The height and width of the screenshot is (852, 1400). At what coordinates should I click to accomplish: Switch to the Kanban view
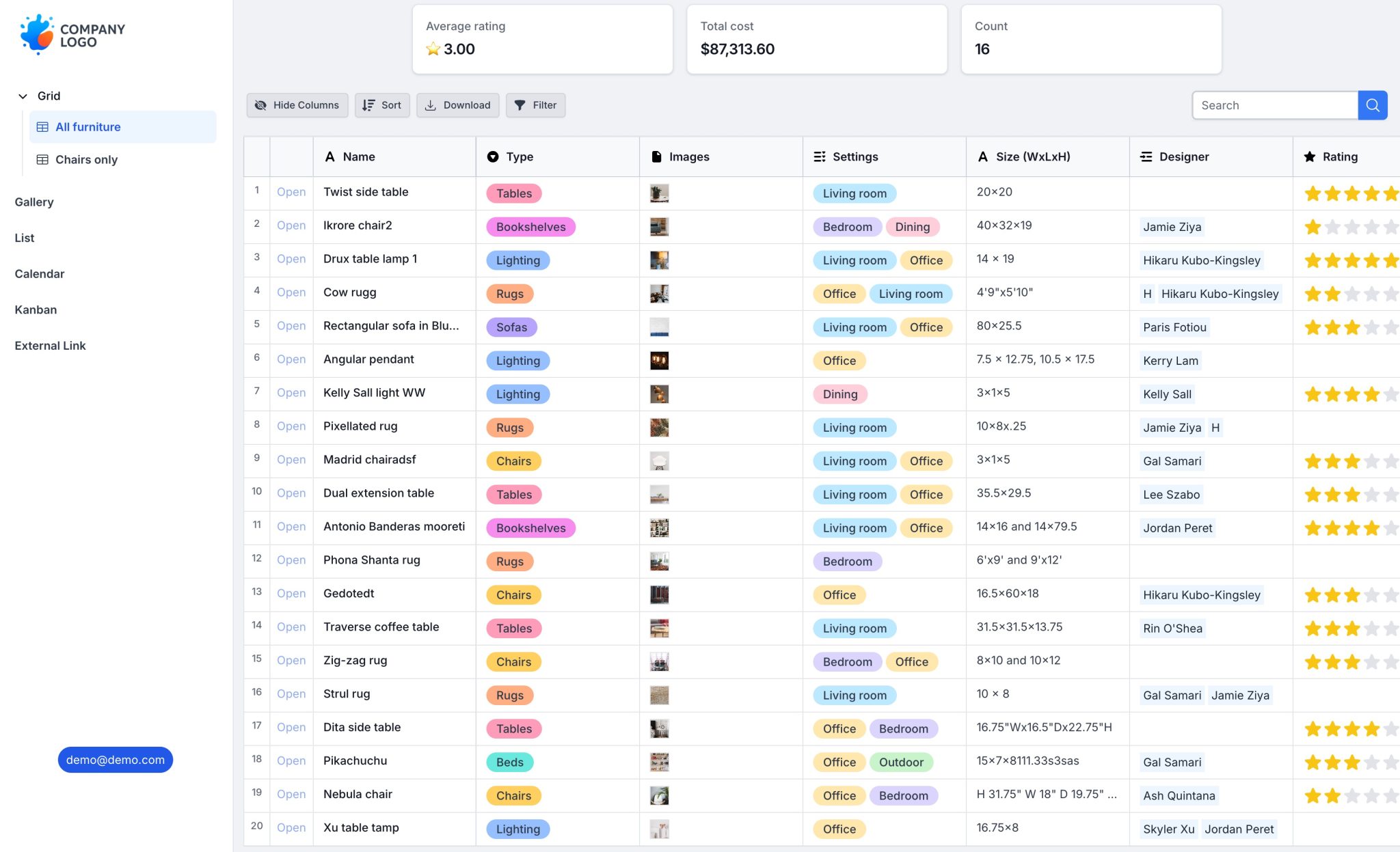point(36,310)
